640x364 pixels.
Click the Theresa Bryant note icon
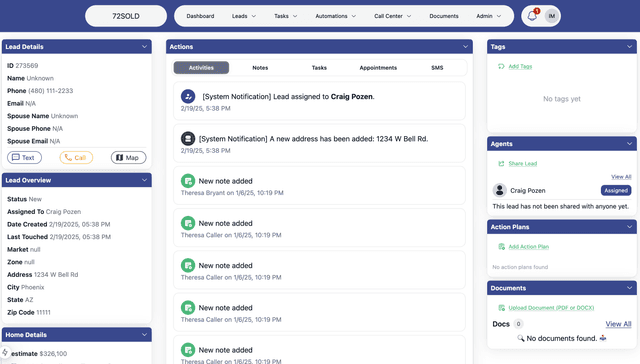[188, 181]
